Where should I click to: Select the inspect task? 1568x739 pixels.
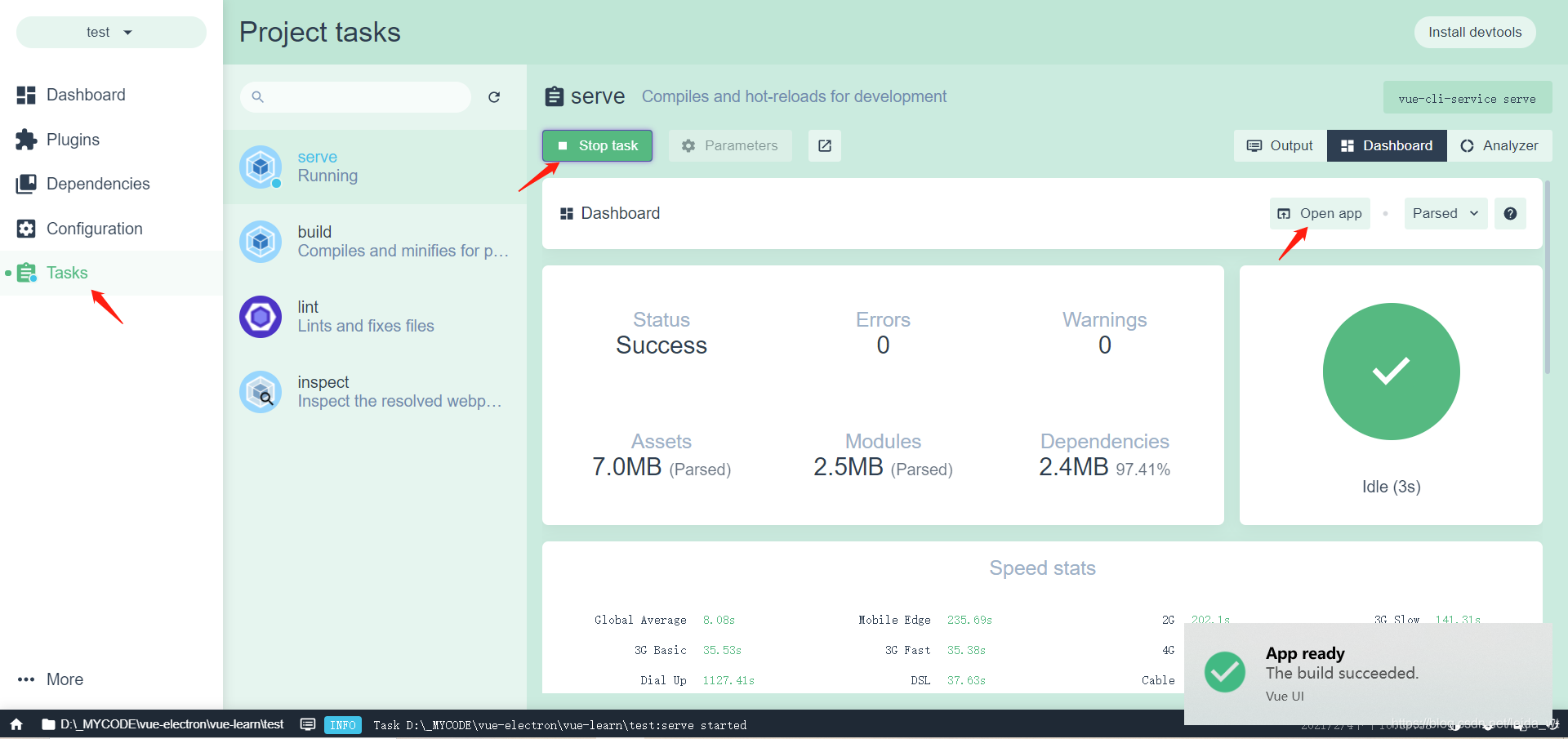(375, 392)
